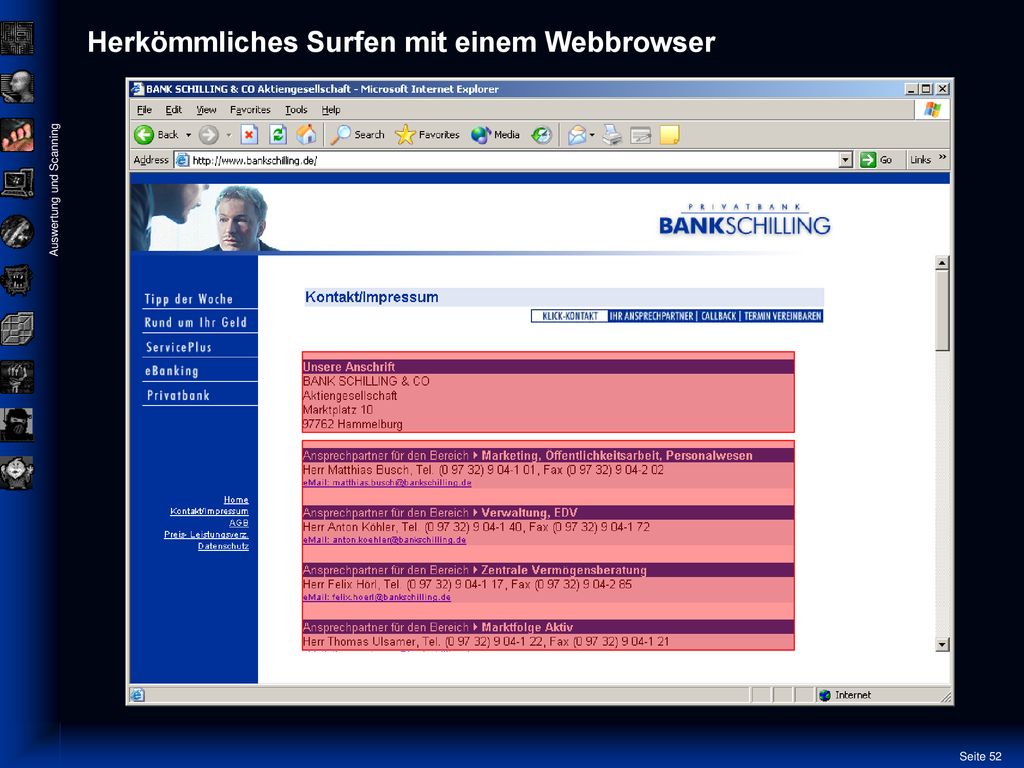1024x768 pixels.
Task: Open the Media bar button
Action: pos(495,135)
